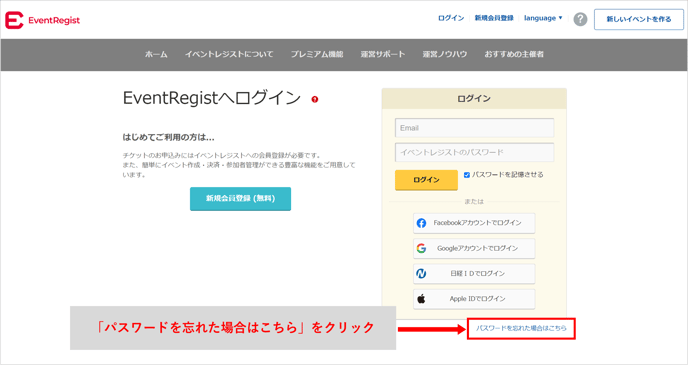Click the Google logo icon
This screenshot has height=365, width=688.
tap(421, 248)
